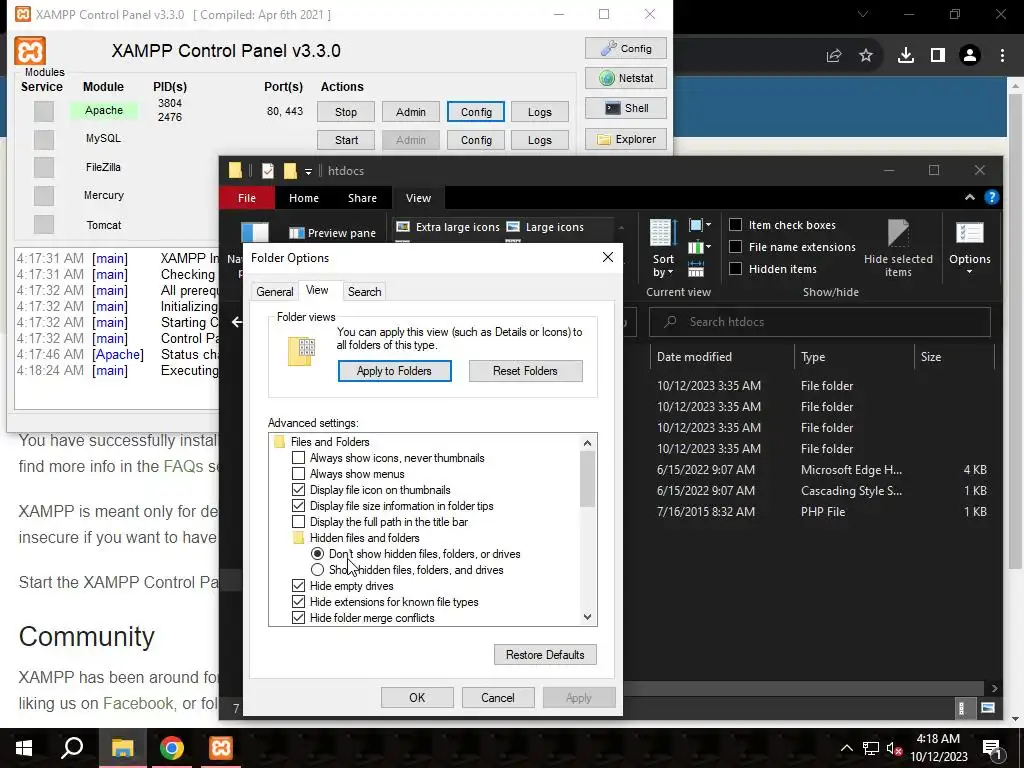Image resolution: width=1024 pixels, height=768 pixels.
Task: Confirm Folder Options with OK
Action: (x=417, y=697)
